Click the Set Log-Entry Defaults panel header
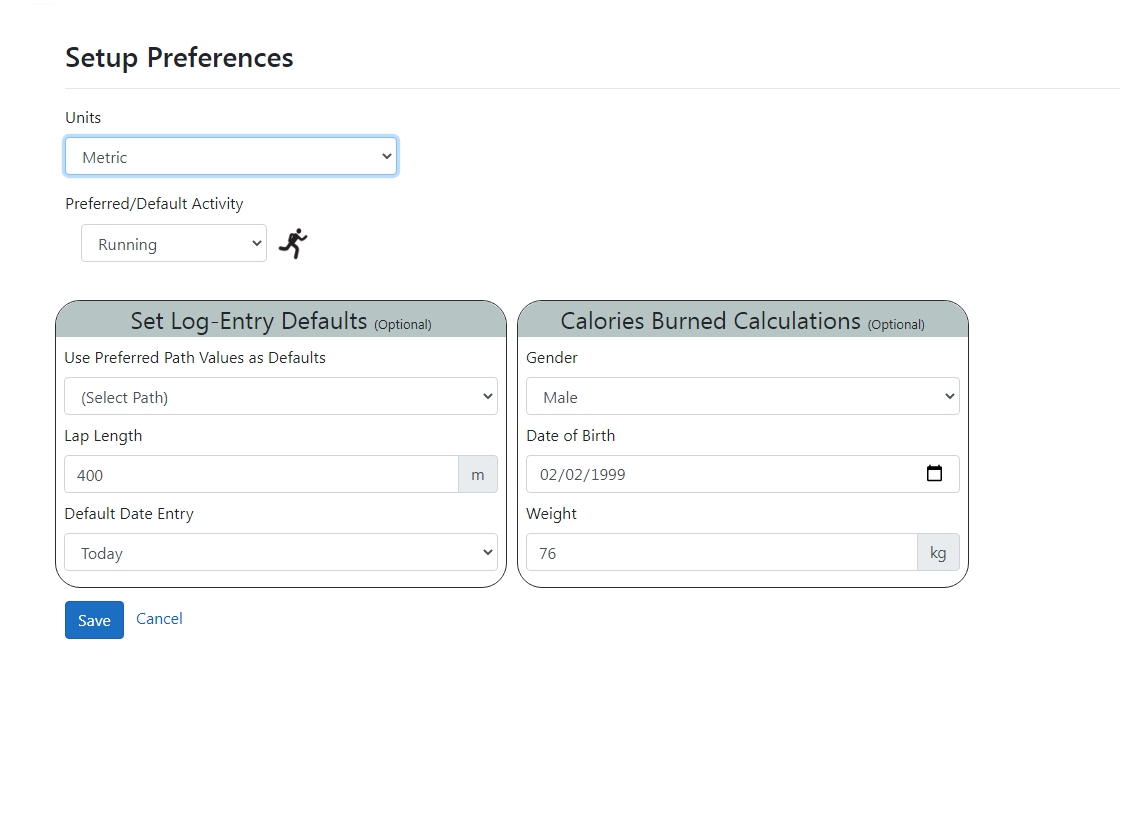 280,321
